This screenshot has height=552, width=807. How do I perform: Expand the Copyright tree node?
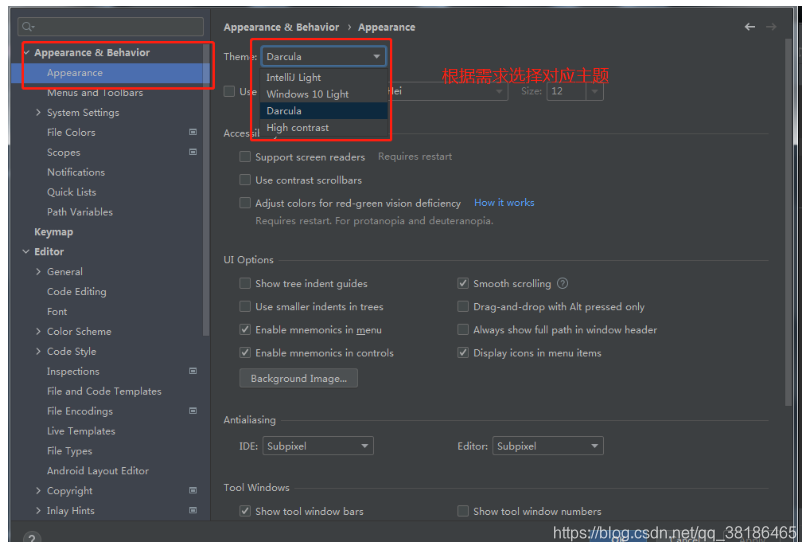click(38, 490)
